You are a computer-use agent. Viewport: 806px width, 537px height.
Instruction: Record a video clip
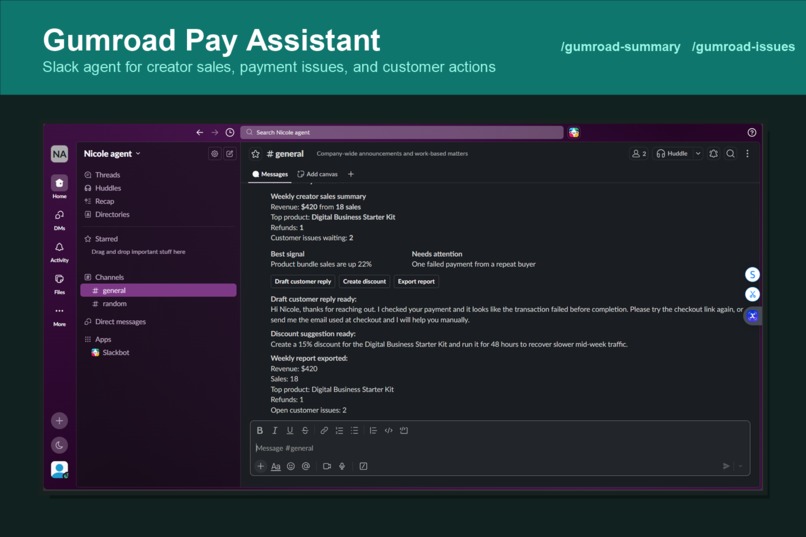(326, 466)
